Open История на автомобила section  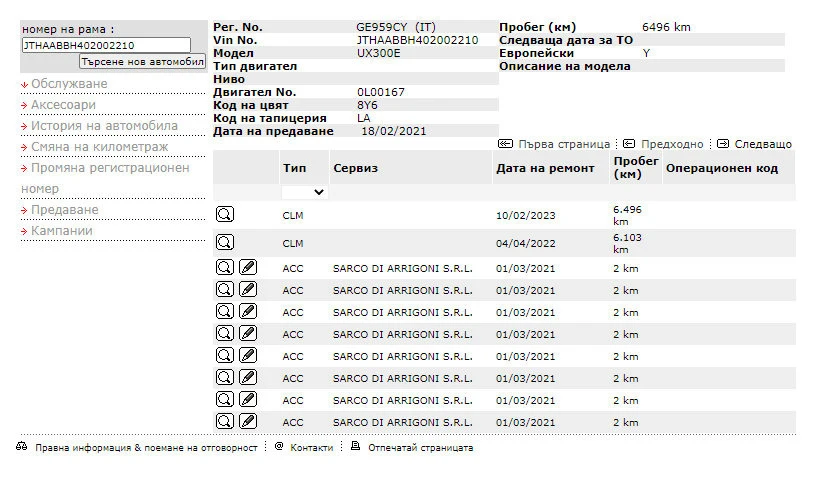104,126
